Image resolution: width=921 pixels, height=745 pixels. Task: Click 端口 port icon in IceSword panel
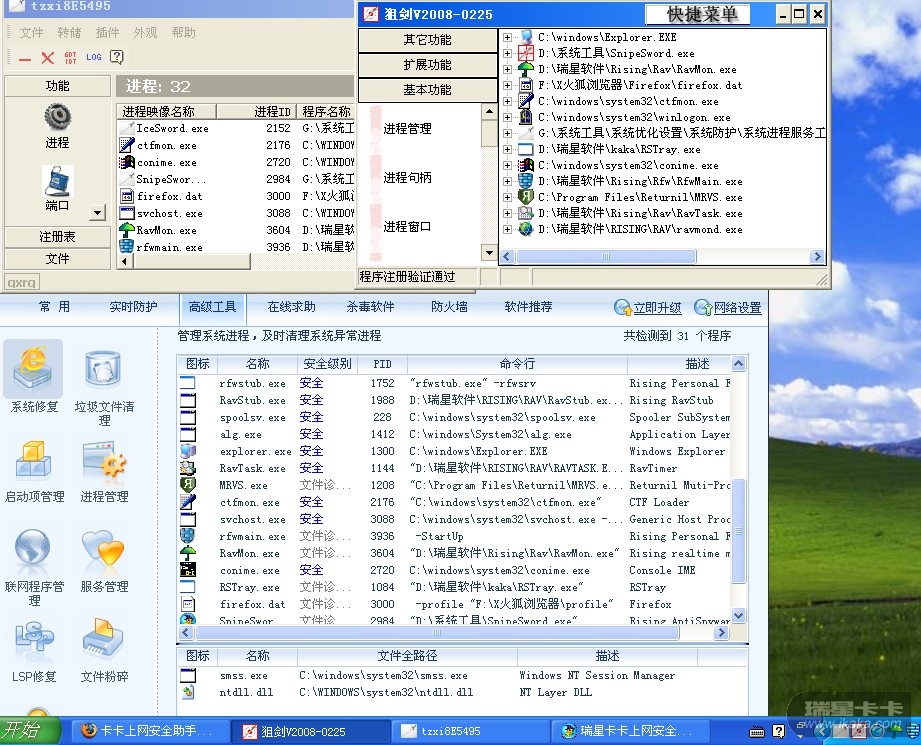click(x=58, y=181)
